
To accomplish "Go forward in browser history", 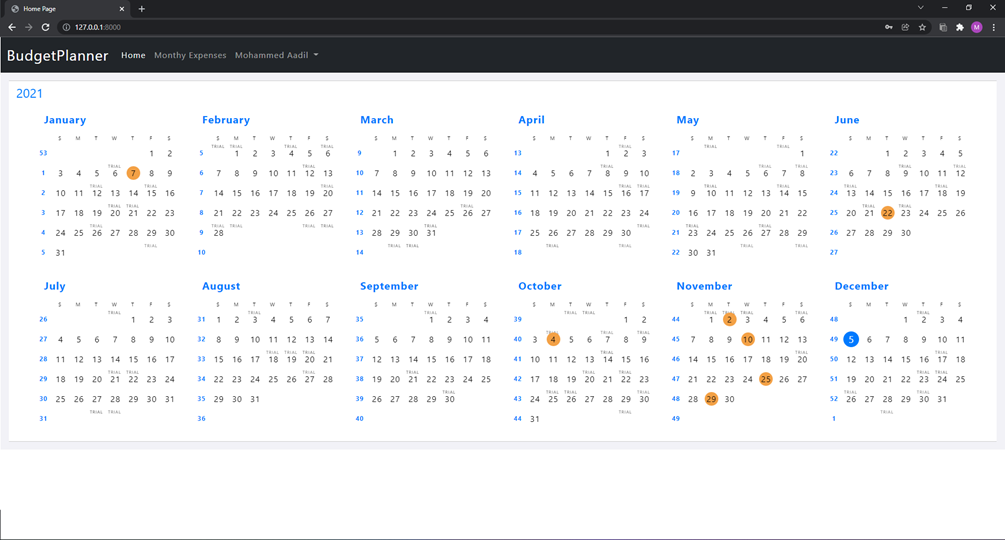I will tap(28, 27).
